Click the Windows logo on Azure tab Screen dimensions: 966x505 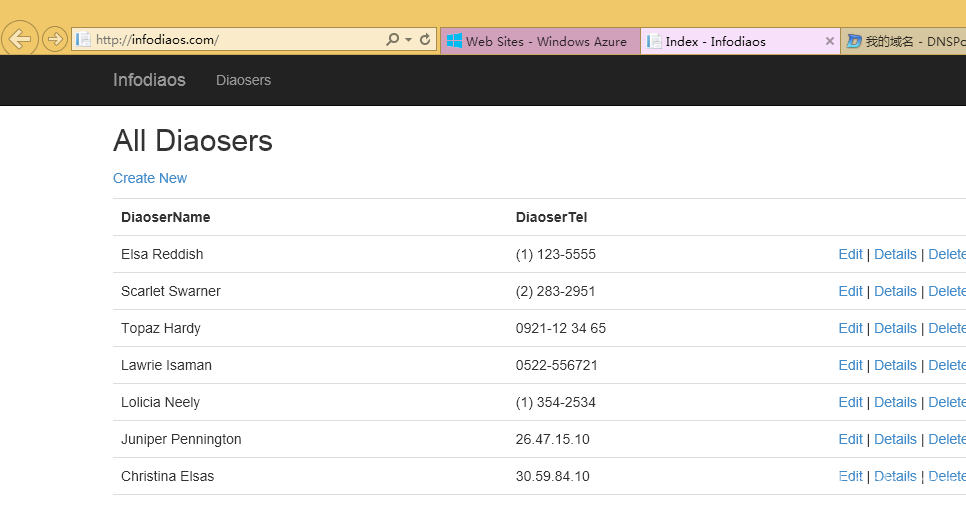click(x=455, y=41)
